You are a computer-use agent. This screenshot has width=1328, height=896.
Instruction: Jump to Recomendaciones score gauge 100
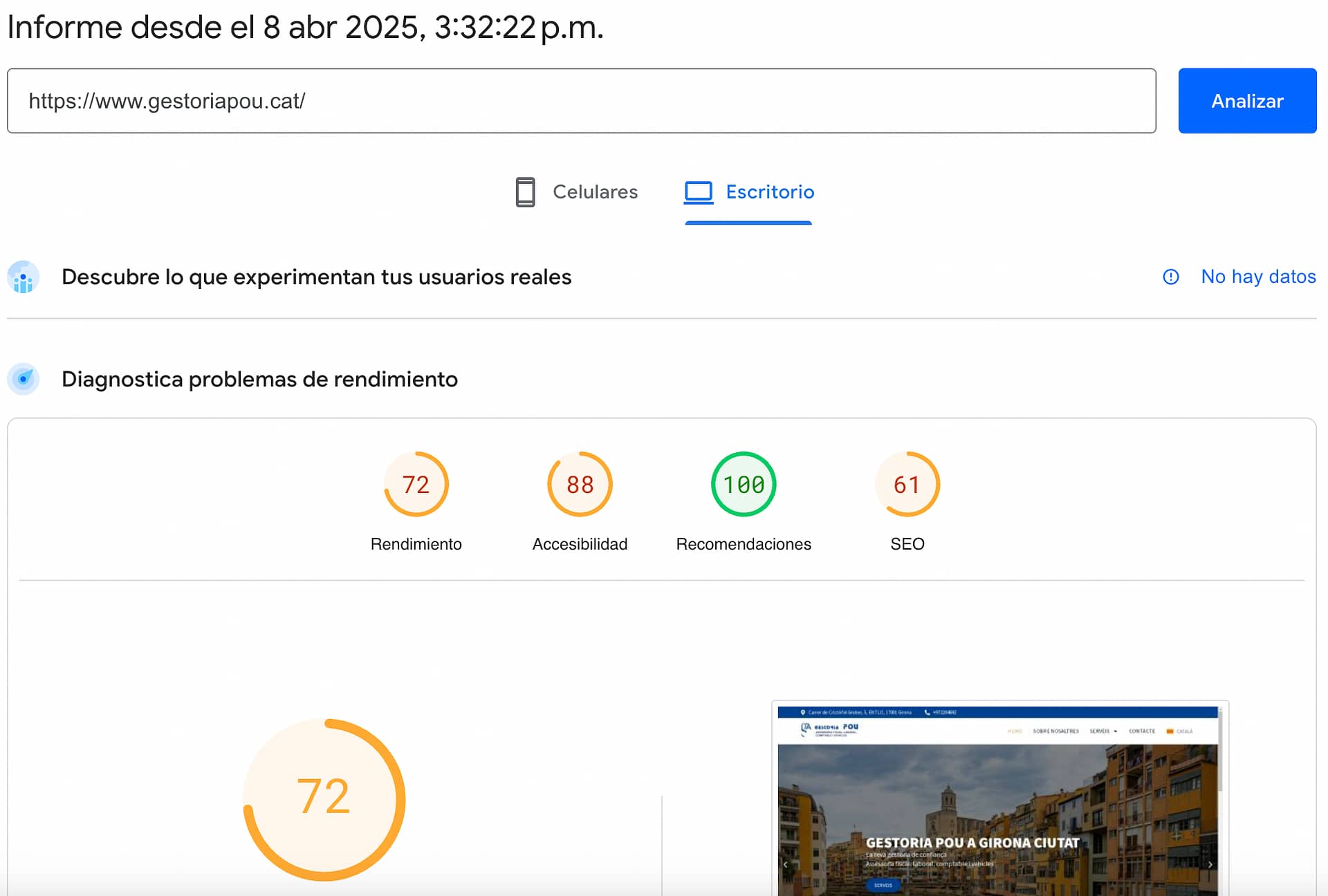click(x=744, y=484)
